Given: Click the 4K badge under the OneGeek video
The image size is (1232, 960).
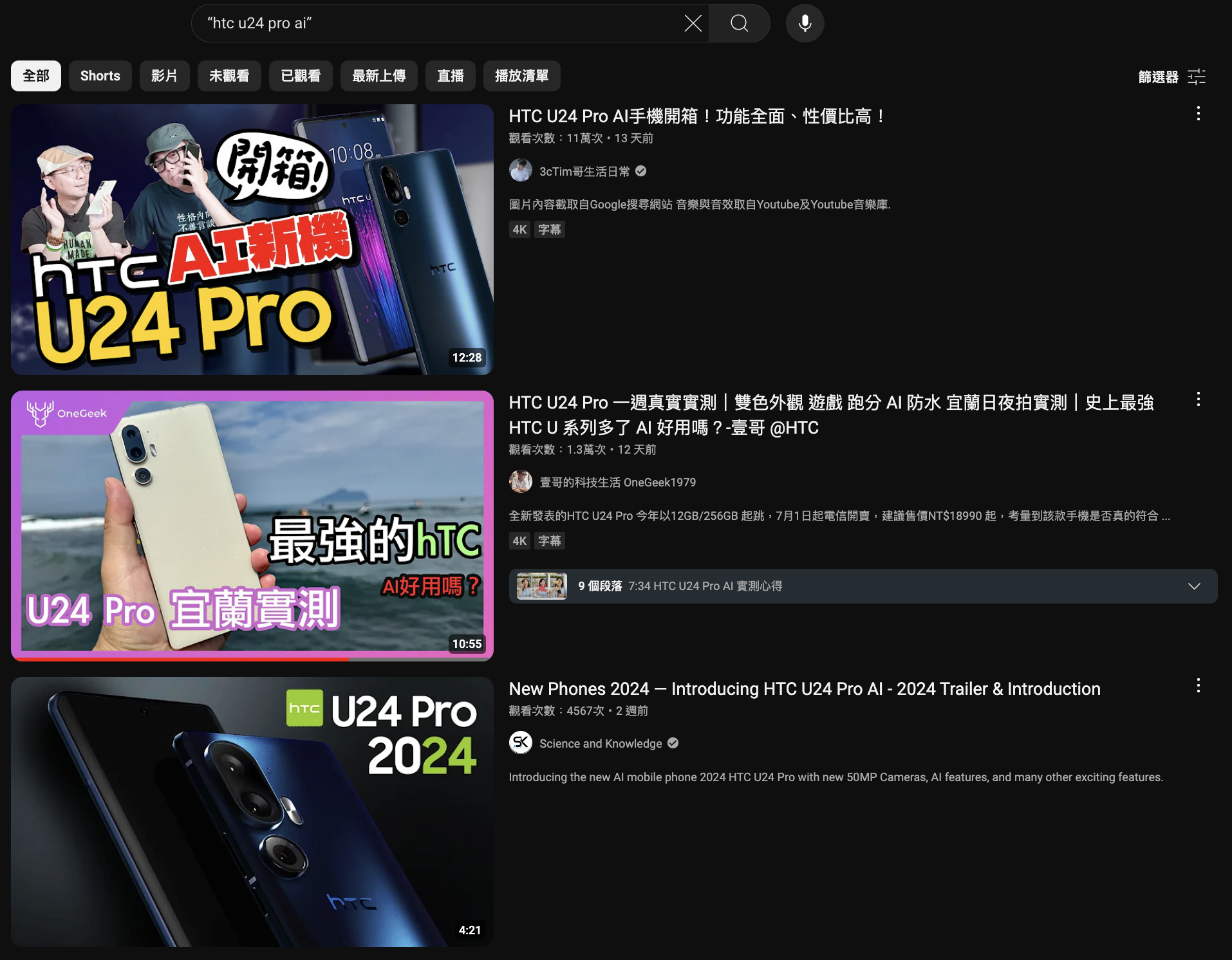Looking at the screenshot, I should 519,541.
